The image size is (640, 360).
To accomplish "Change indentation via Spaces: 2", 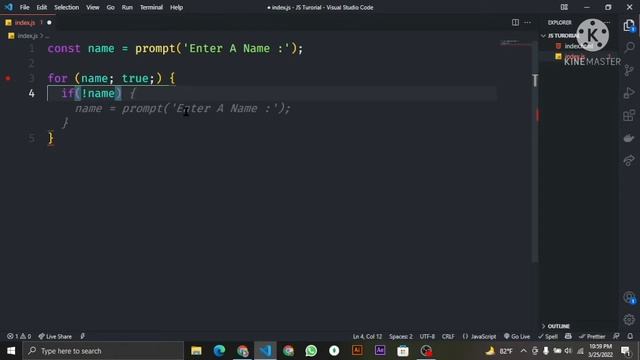I will click(x=400, y=336).
